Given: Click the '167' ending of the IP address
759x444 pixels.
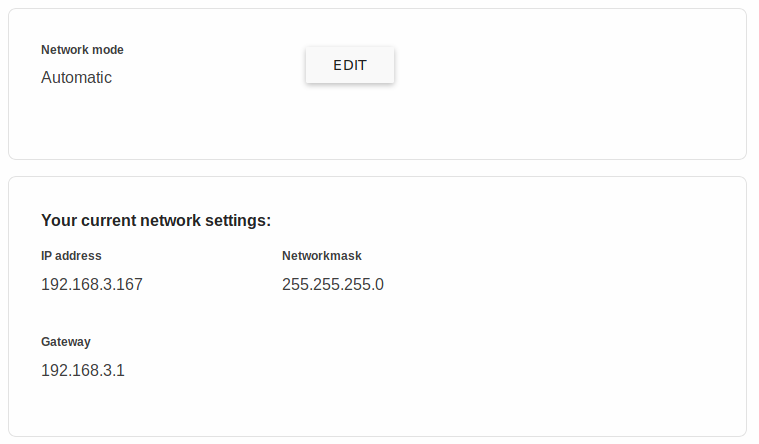Looking at the screenshot, I should click(x=129, y=284).
